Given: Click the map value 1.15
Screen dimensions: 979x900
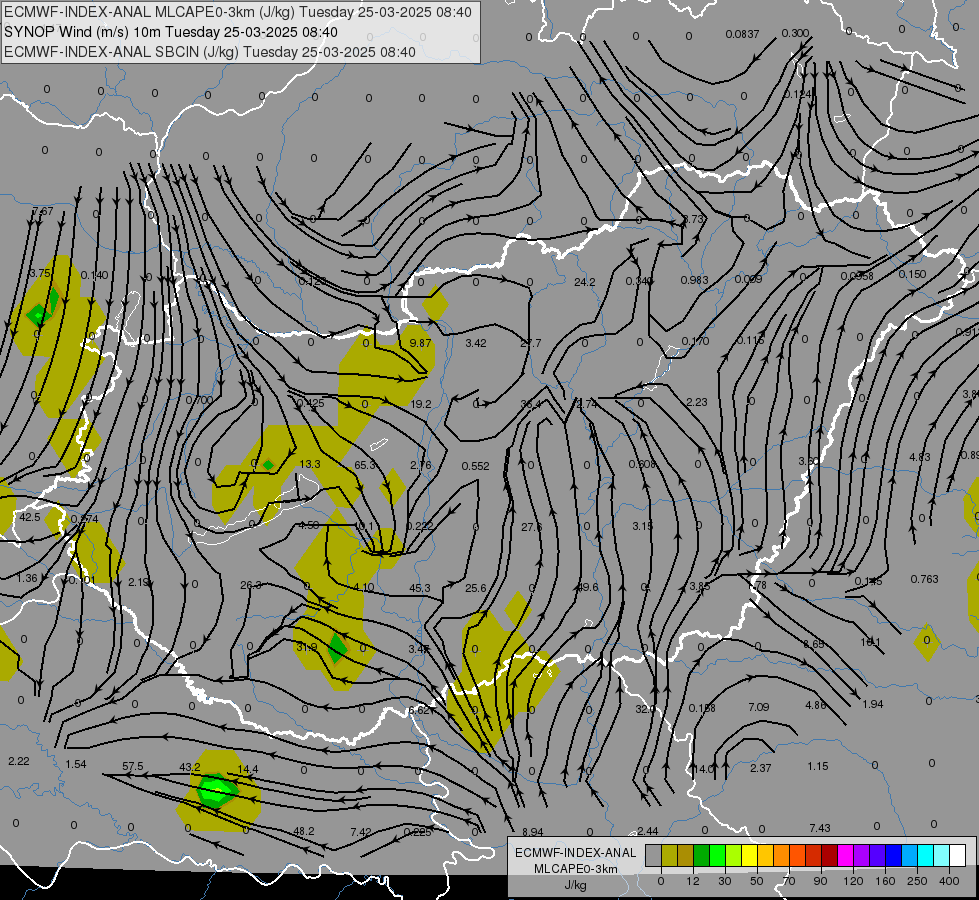Looking at the screenshot, I should pos(818,766).
